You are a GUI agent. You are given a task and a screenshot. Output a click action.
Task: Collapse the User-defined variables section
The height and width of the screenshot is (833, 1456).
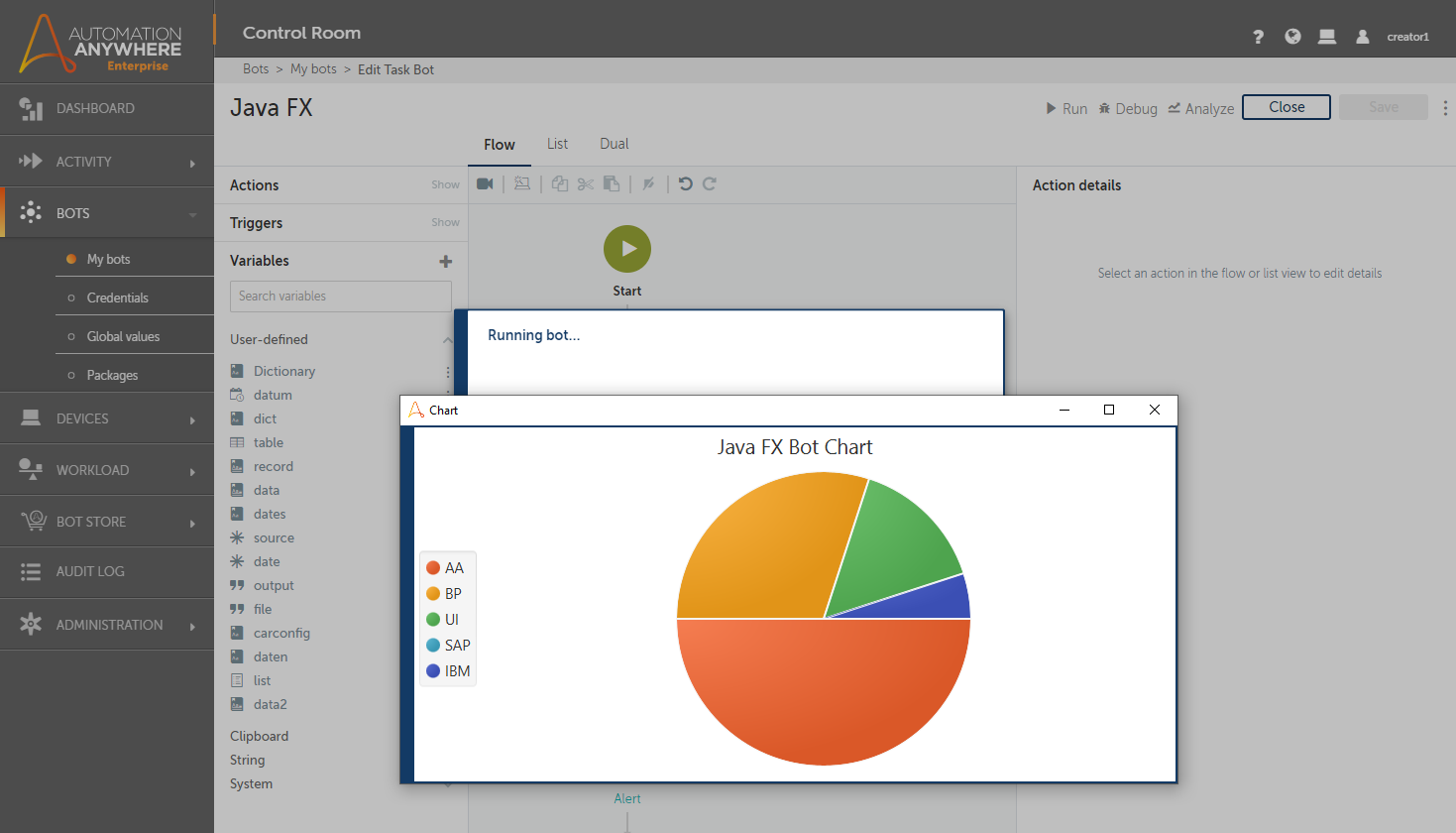447,340
